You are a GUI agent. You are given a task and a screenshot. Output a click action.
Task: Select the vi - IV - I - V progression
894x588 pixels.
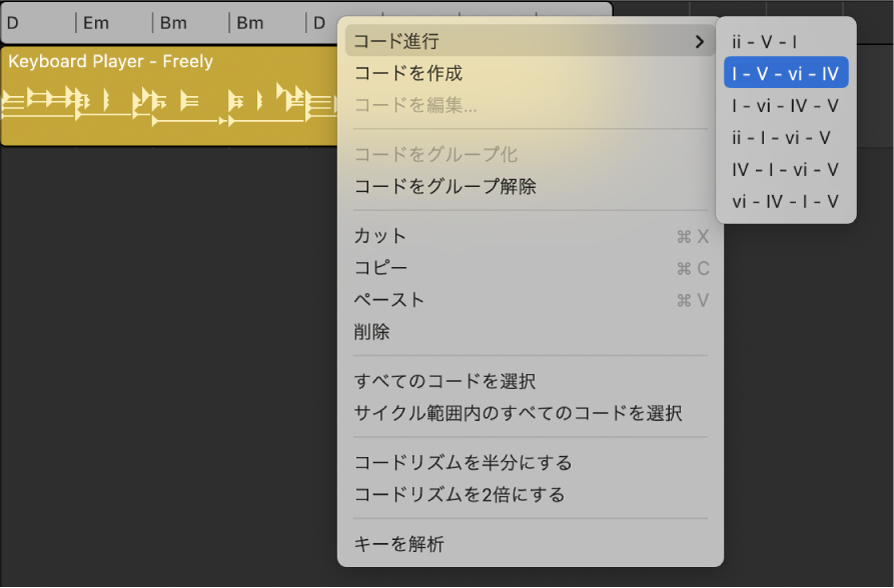pyautogui.click(x=785, y=202)
